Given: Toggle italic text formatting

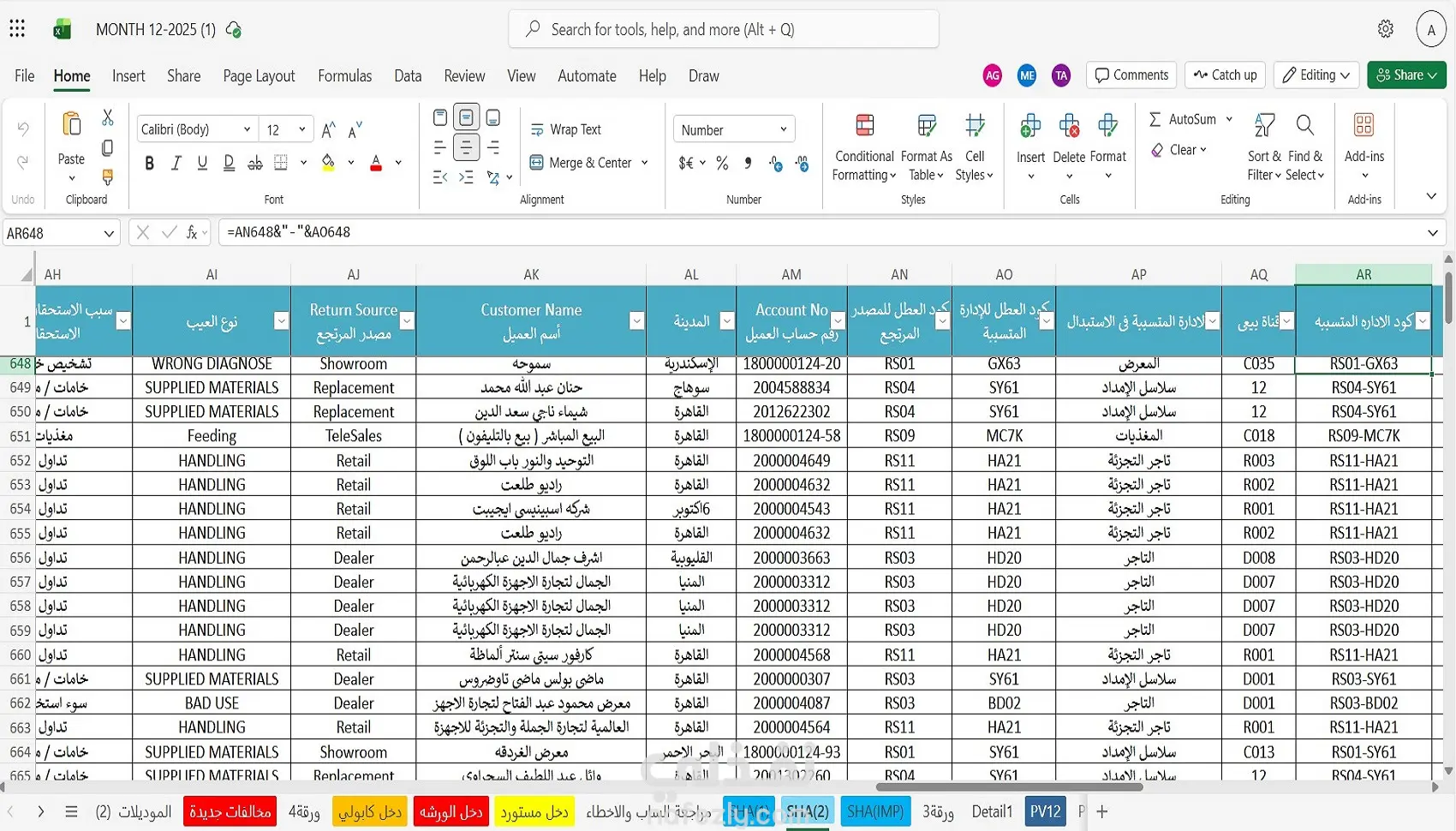Looking at the screenshot, I should [176, 163].
